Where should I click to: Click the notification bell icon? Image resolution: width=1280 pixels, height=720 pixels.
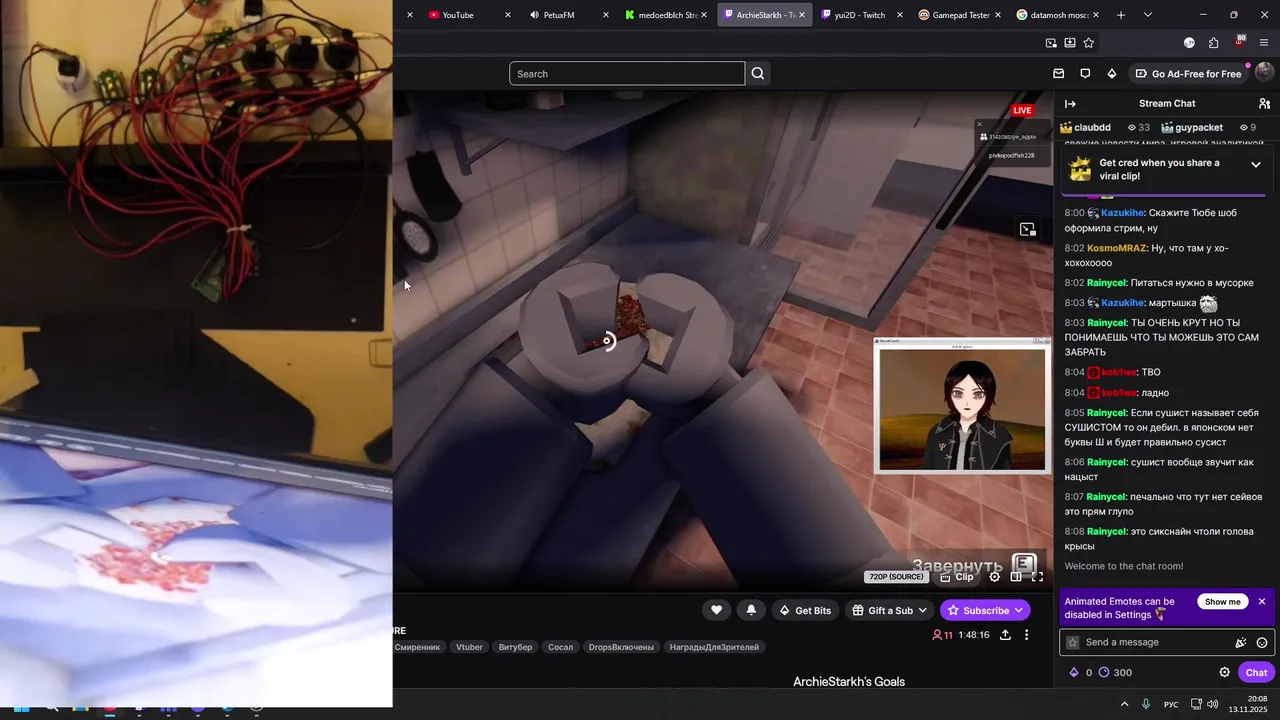click(x=751, y=610)
